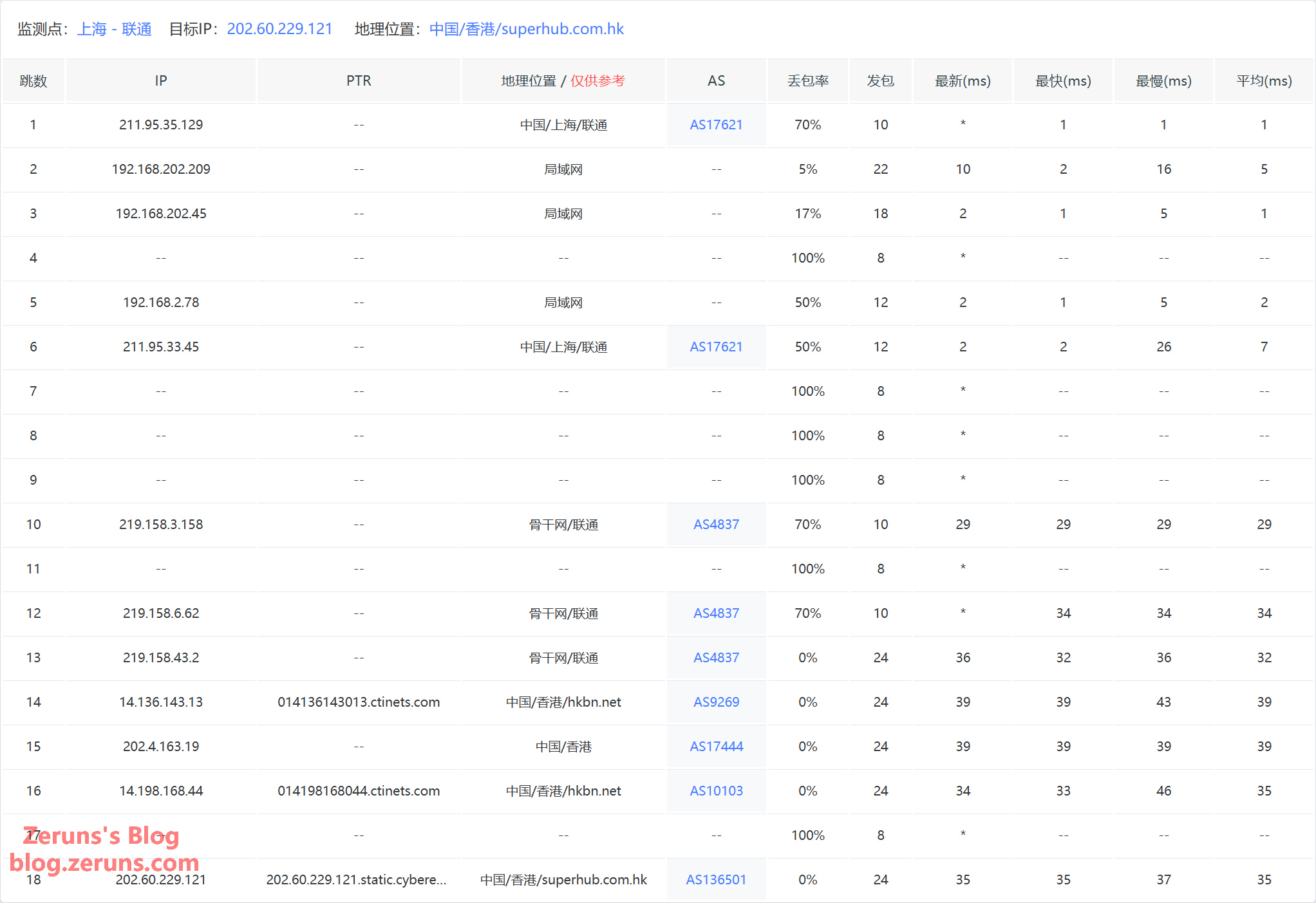The height and width of the screenshot is (903, 1316).
Task: Select IP cell 211.95.35.129
Action: pyautogui.click(x=161, y=125)
